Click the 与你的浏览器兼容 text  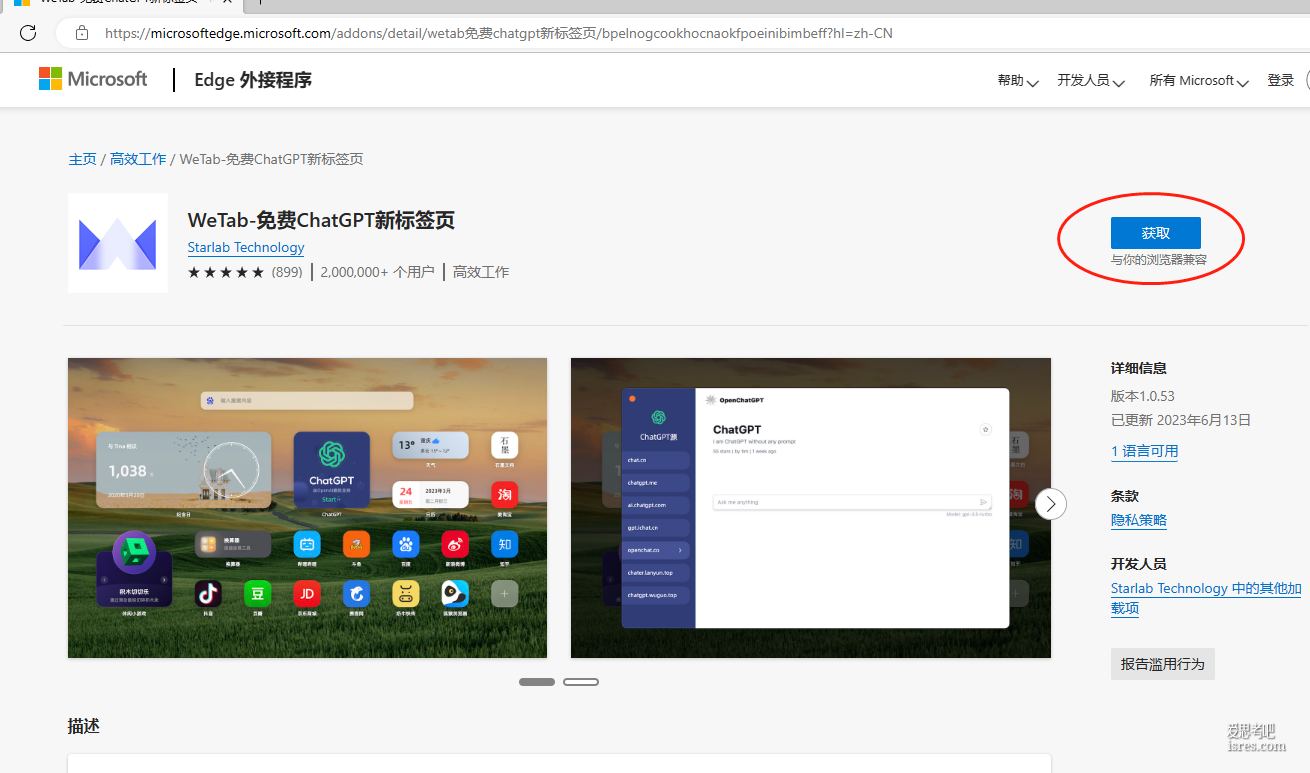(1159, 260)
